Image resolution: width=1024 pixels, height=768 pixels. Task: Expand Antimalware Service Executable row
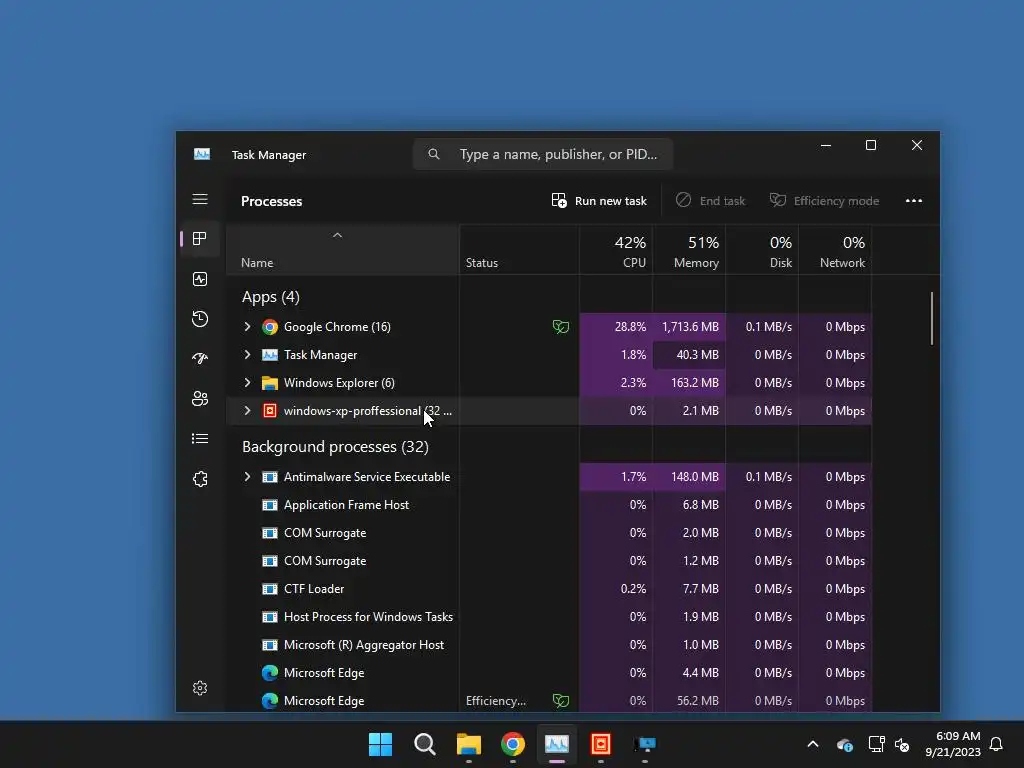tap(248, 477)
